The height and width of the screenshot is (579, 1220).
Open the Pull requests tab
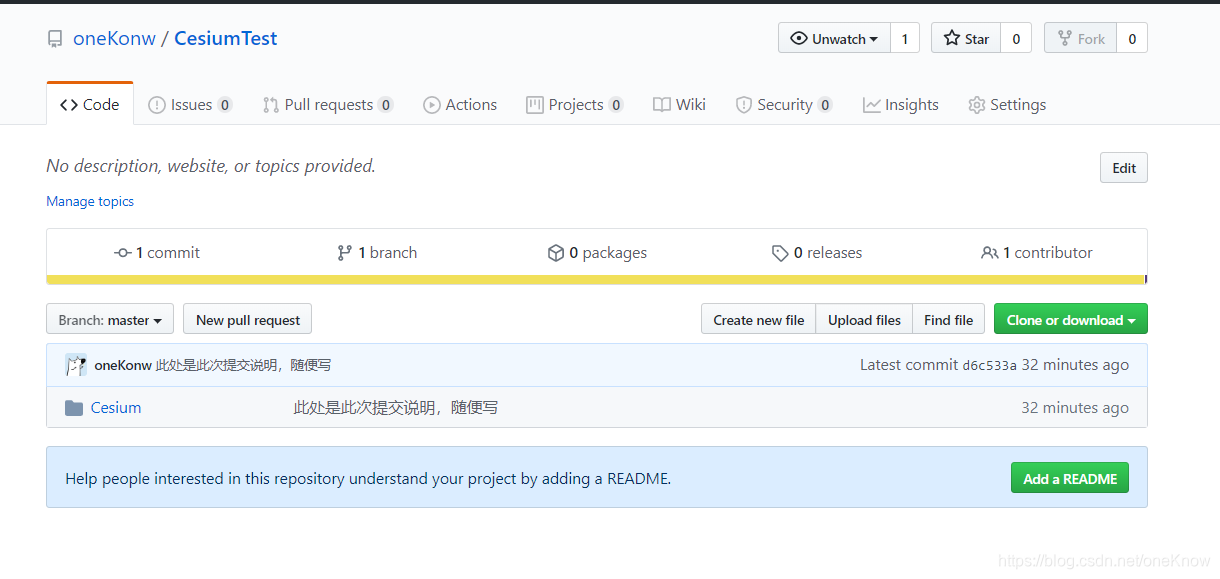[x=328, y=105]
